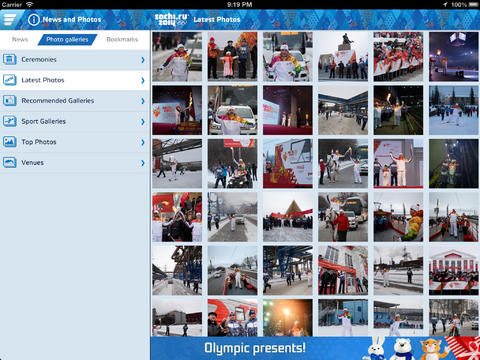Click the Latest Photos category icon
The height and width of the screenshot is (360, 480).
[10, 80]
